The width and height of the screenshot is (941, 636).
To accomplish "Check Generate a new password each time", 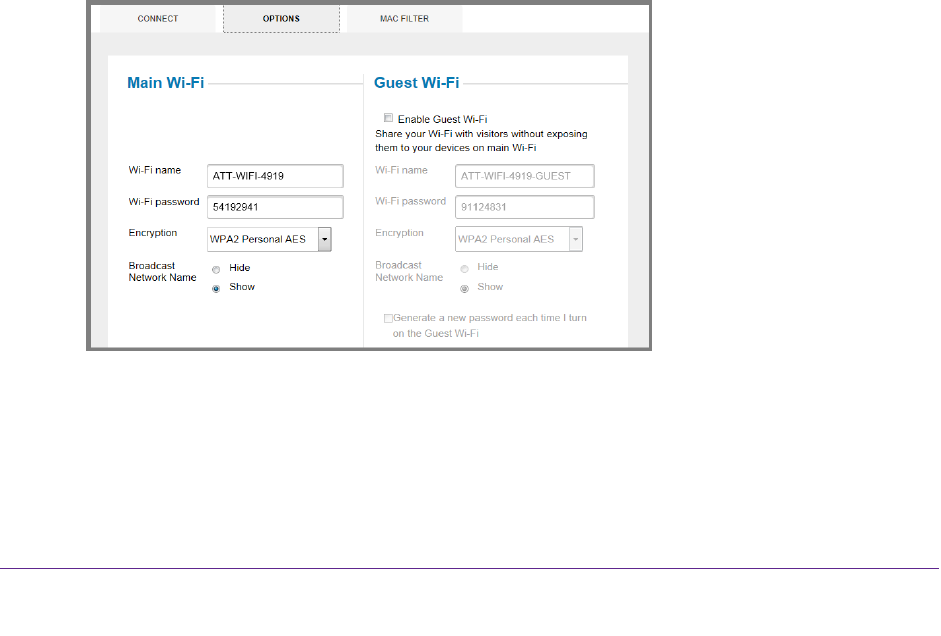I will (388, 319).
